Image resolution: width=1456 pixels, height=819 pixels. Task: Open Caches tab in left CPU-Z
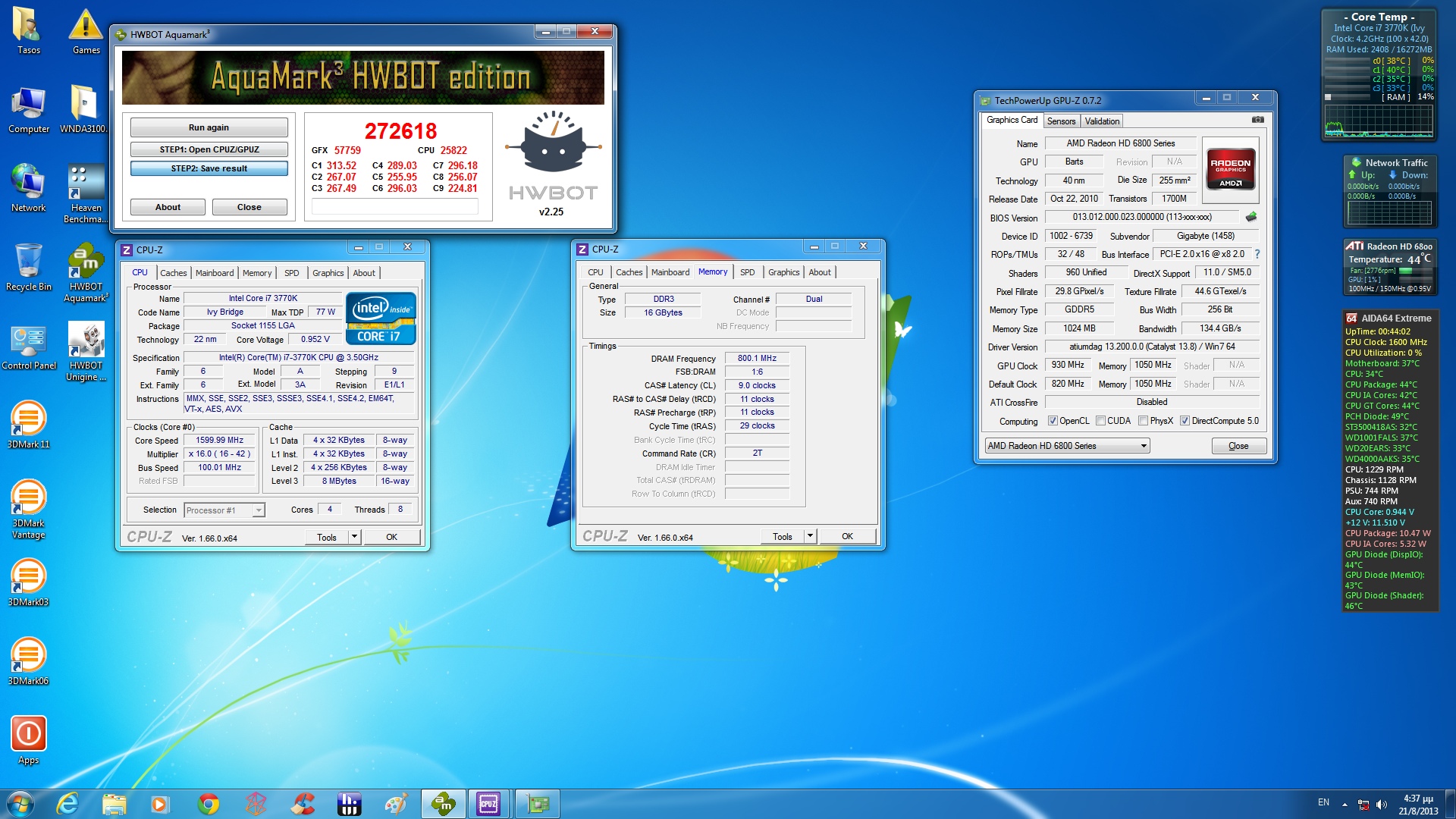coord(173,273)
